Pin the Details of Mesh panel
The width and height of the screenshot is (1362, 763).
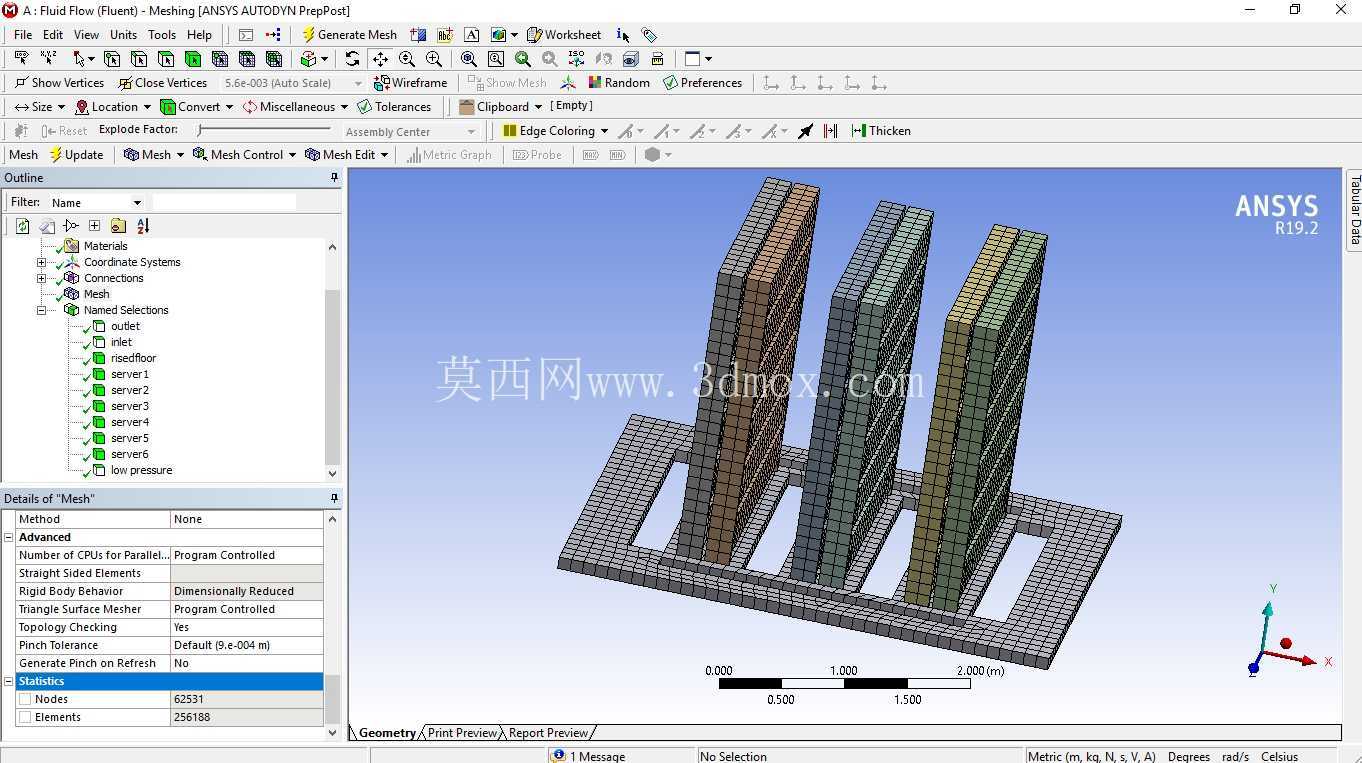pos(334,498)
